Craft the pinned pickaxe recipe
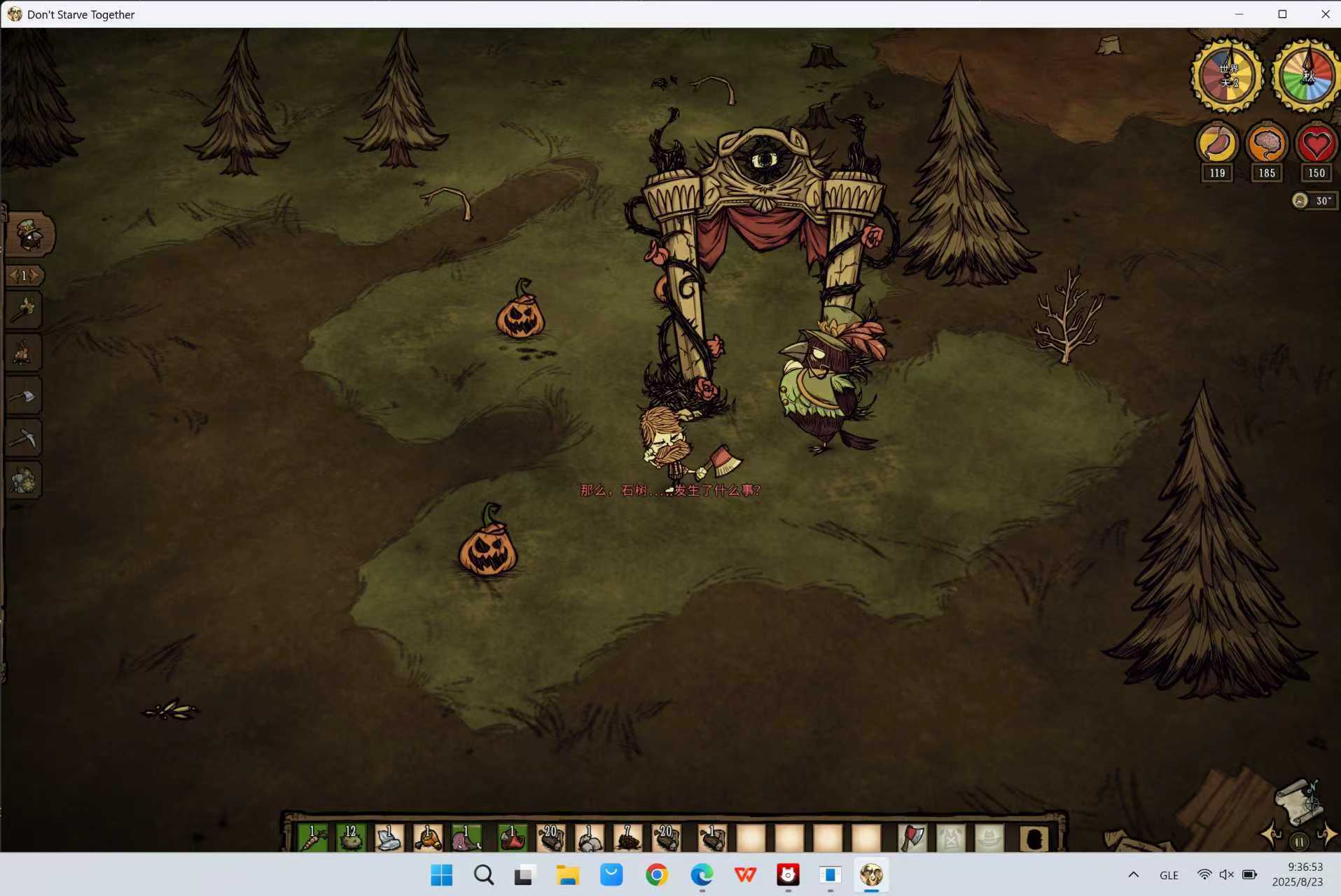This screenshot has width=1341, height=896. [24, 438]
